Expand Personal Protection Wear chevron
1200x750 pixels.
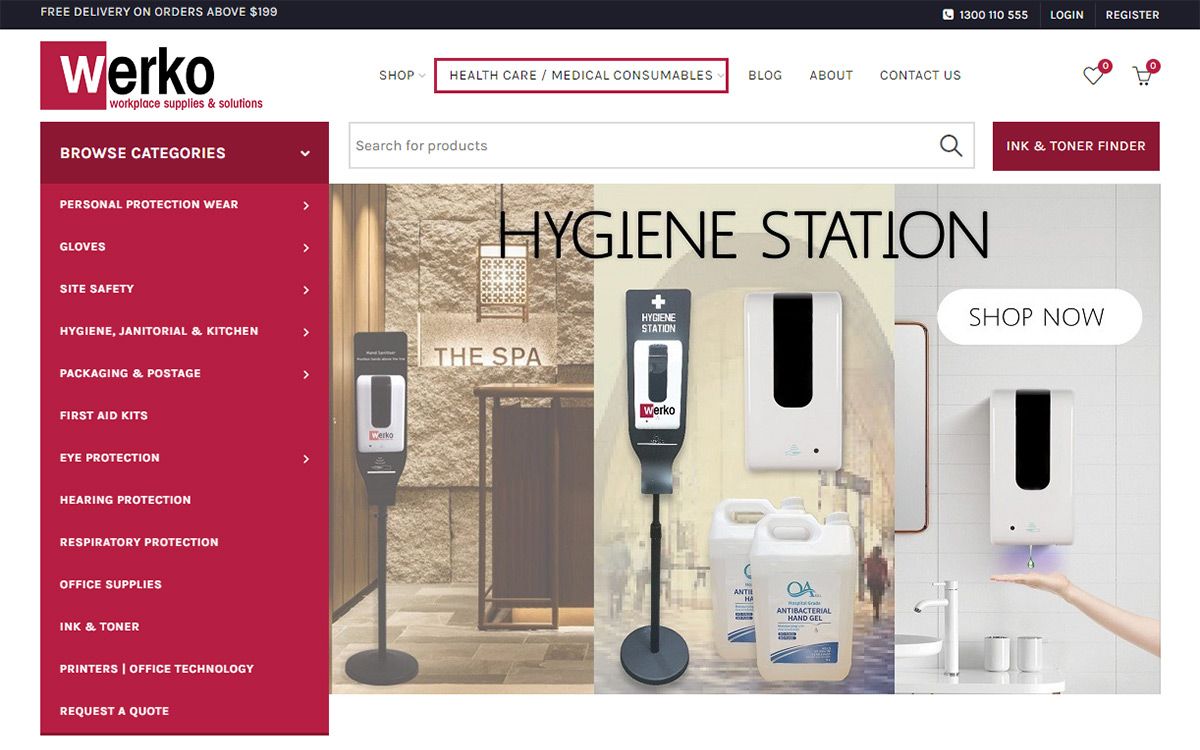306,205
